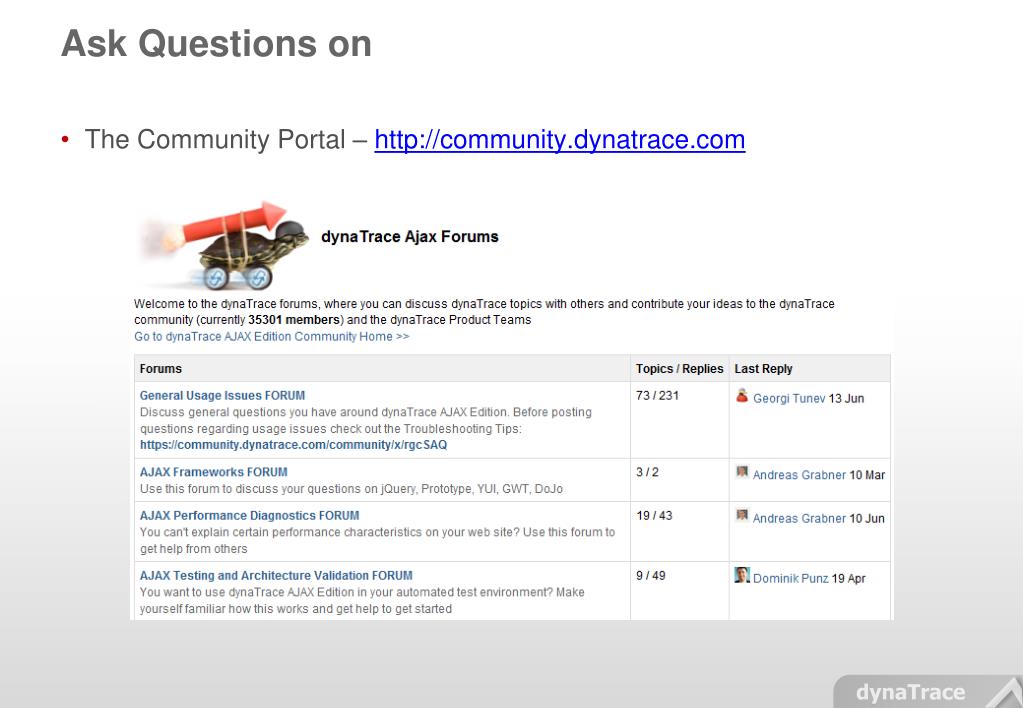Image resolution: width=1023 pixels, height=708 pixels.
Task: Click the rocket turtle forum logo
Action: pos(224,245)
